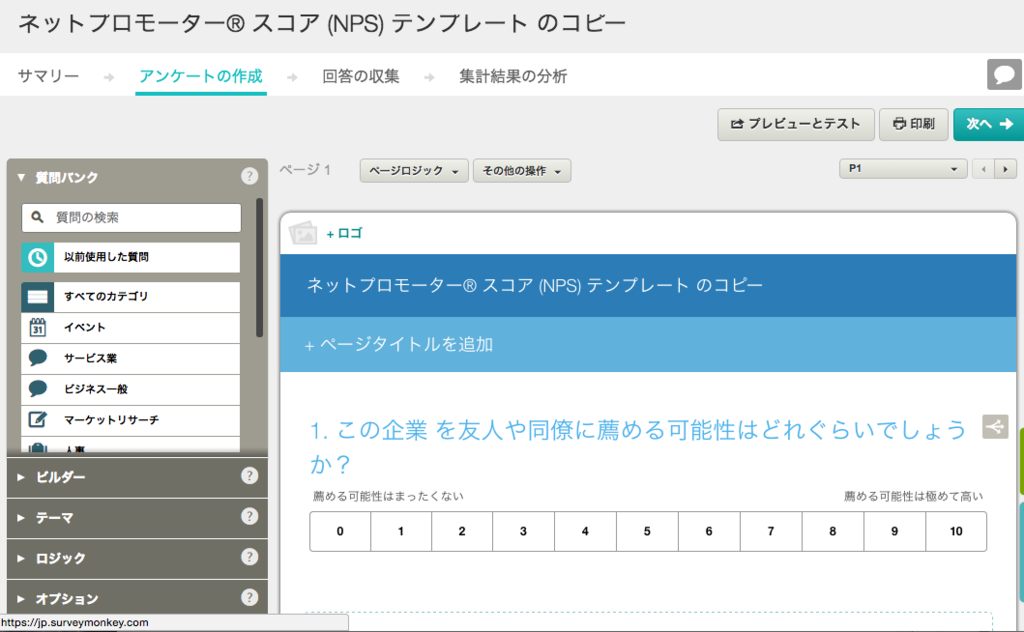The height and width of the screenshot is (632, 1024).
Task: Click + ページタイトルを追加
Action: click(x=398, y=344)
